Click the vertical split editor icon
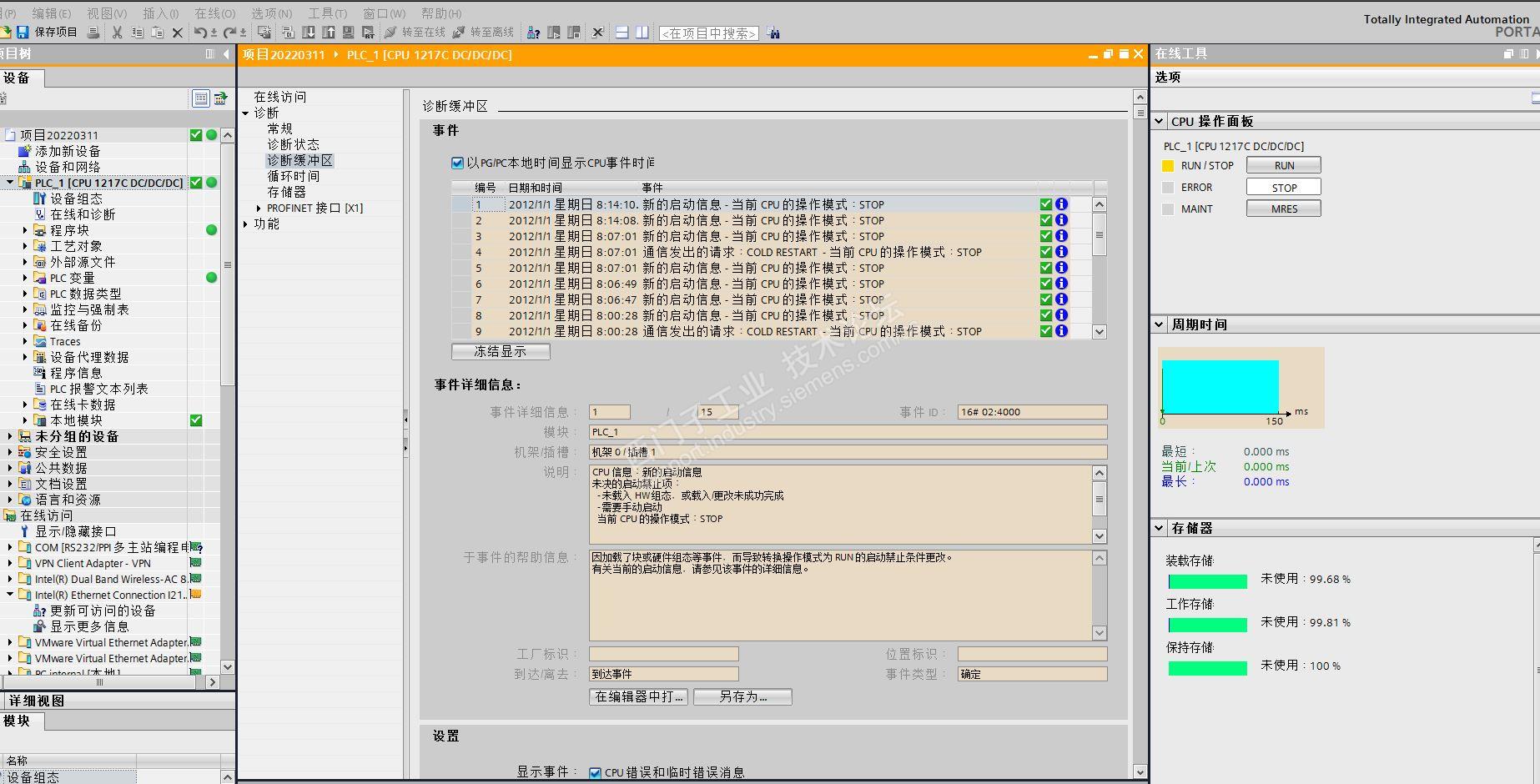This screenshot has height=784, width=1540. tap(642, 33)
